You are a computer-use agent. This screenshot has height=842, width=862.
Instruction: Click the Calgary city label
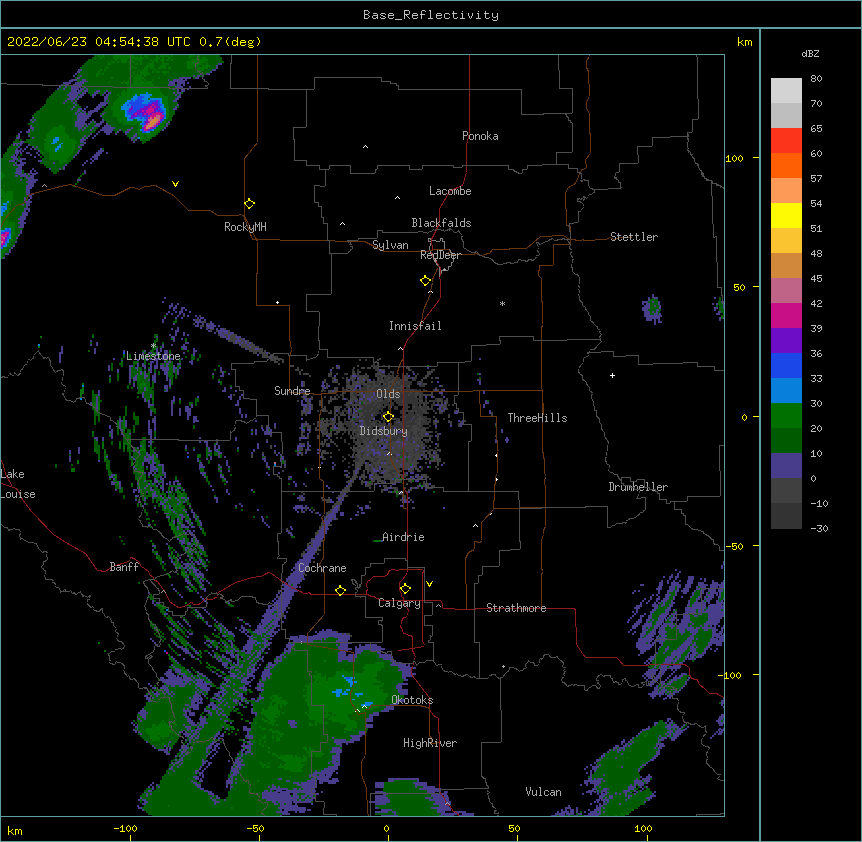(399, 603)
